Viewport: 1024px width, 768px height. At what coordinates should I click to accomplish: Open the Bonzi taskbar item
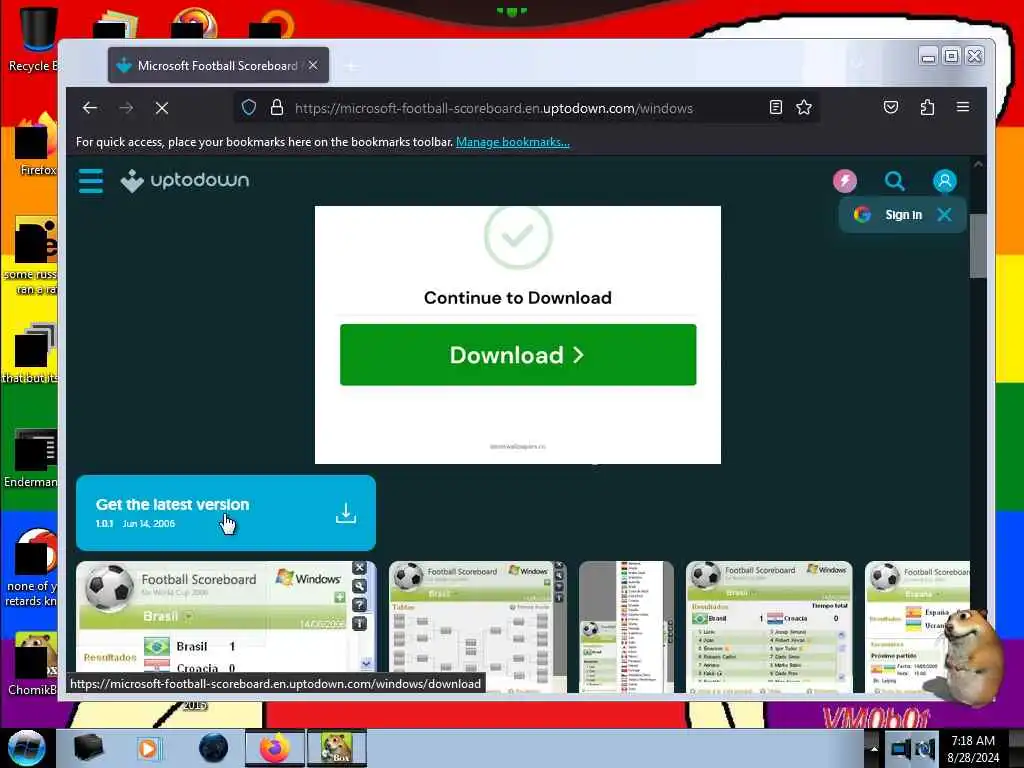(337, 748)
